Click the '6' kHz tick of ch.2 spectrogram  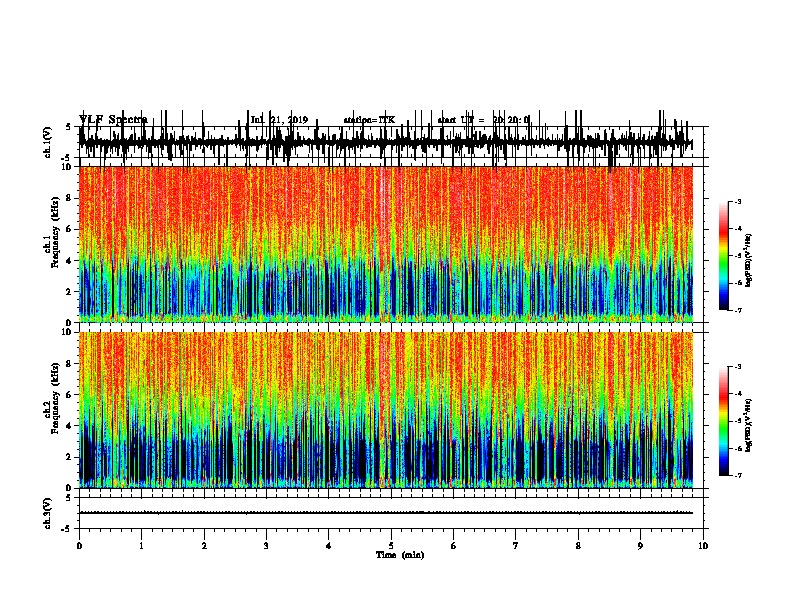point(69,395)
